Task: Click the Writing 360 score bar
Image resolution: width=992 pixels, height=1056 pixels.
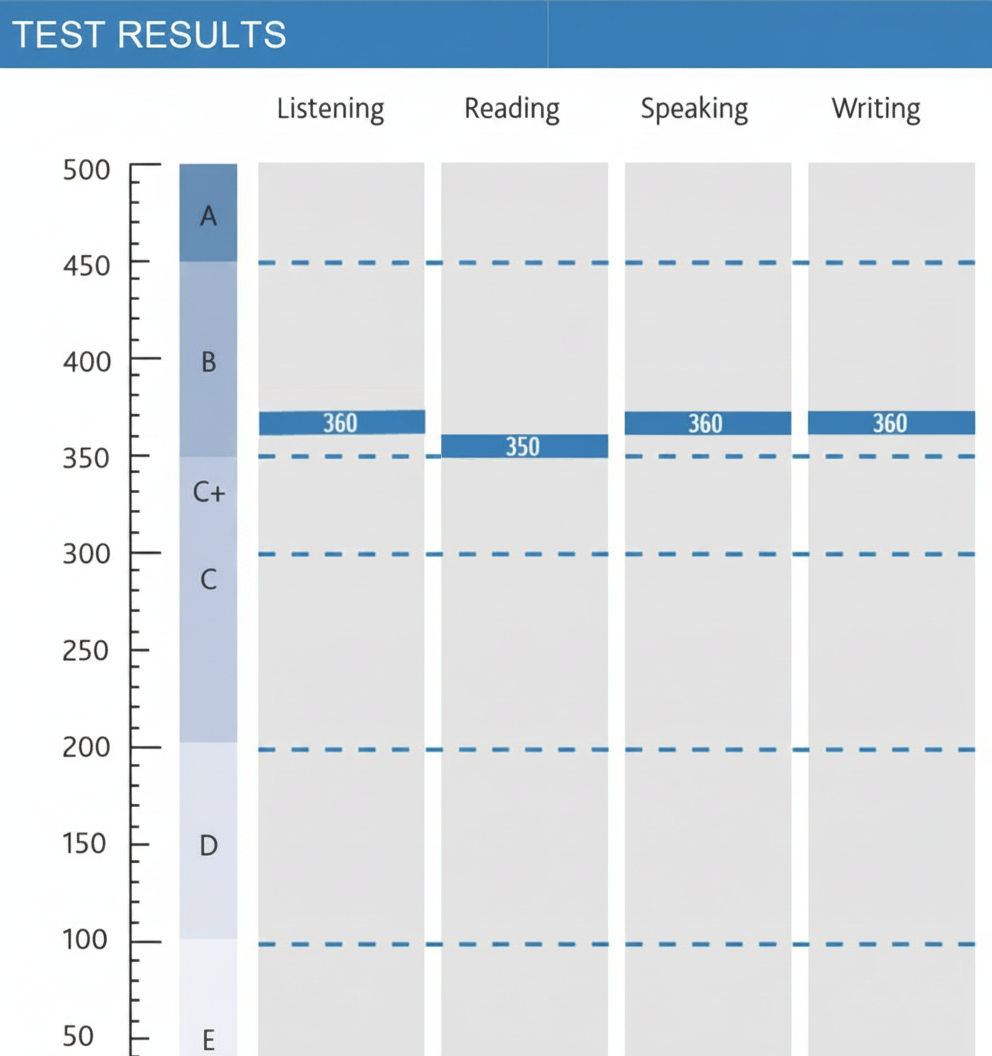Action: [890, 423]
